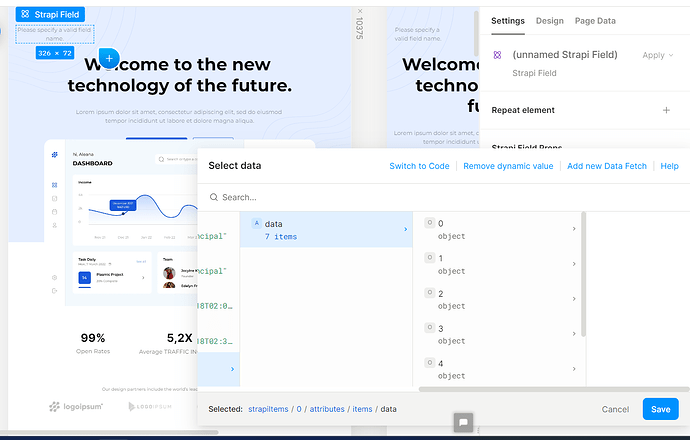
Task: Click the magnifier icon in search bar
Action: click(214, 197)
